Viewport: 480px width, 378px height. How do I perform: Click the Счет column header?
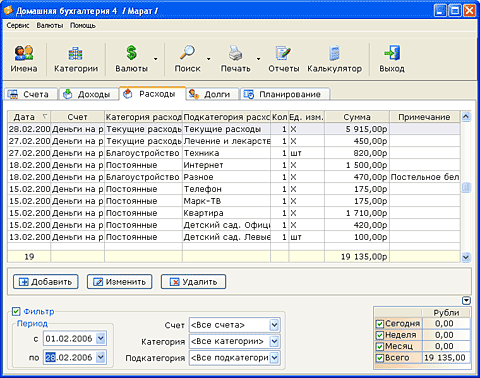77,117
